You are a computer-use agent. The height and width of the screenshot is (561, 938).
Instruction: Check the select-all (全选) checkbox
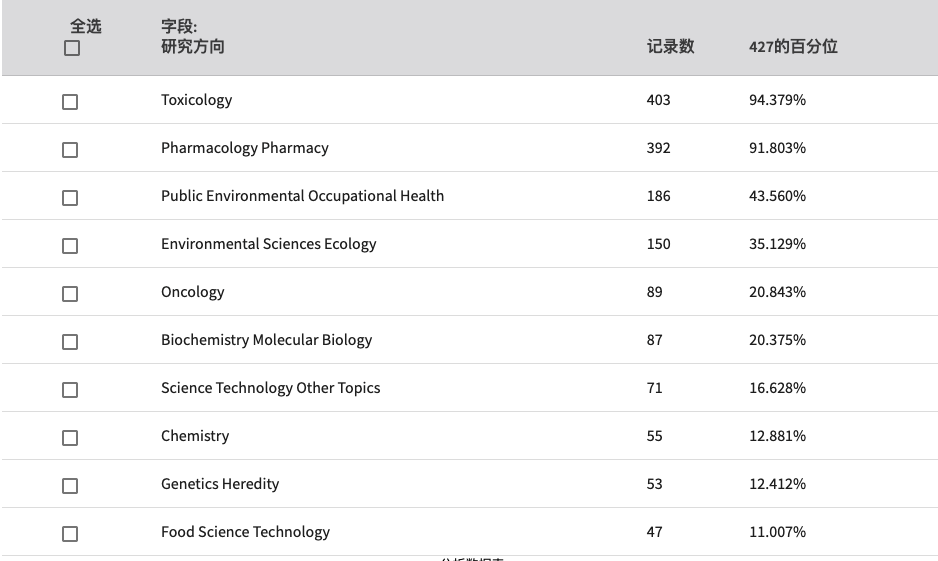click(72, 48)
